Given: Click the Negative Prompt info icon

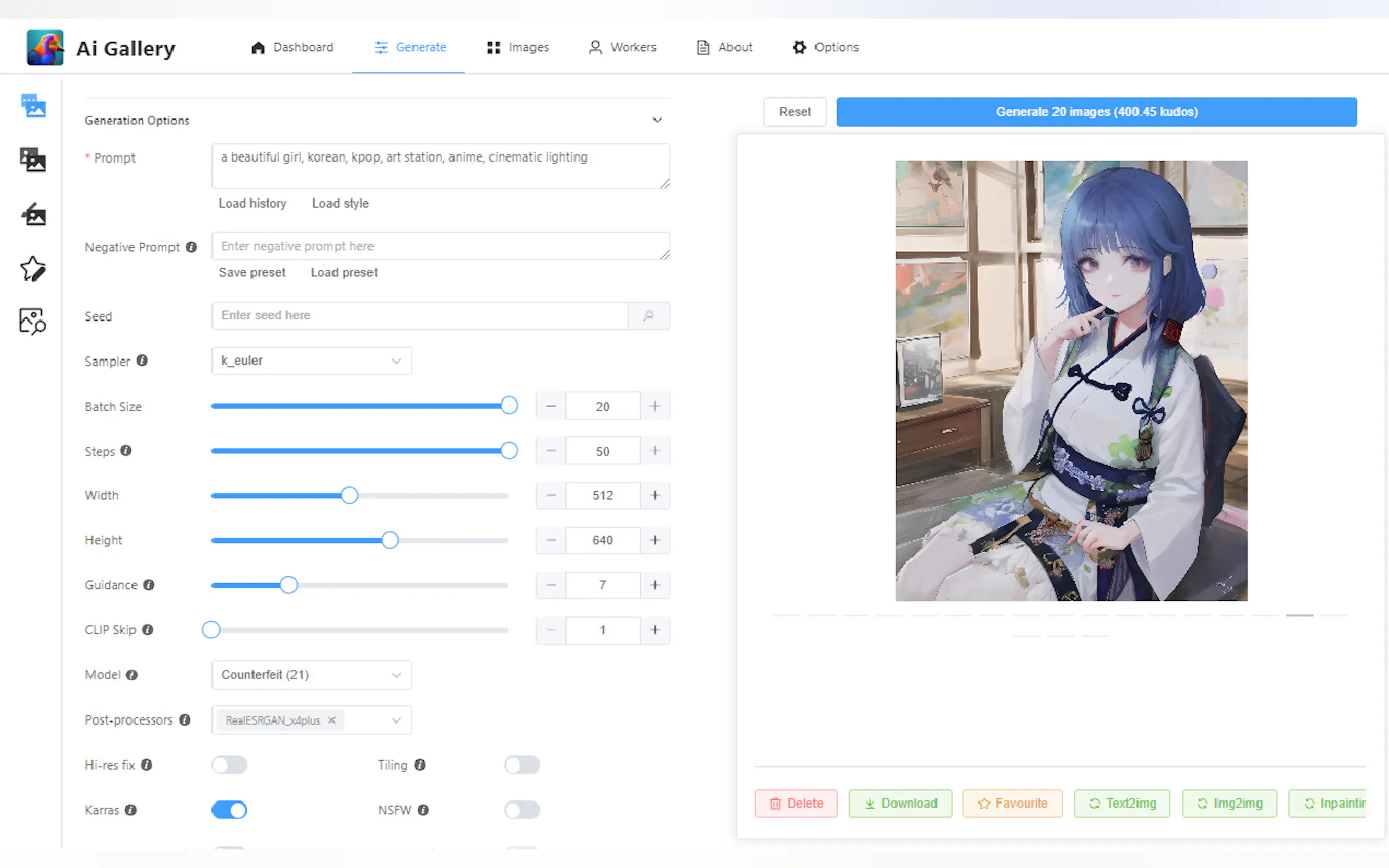Looking at the screenshot, I should 191,247.
